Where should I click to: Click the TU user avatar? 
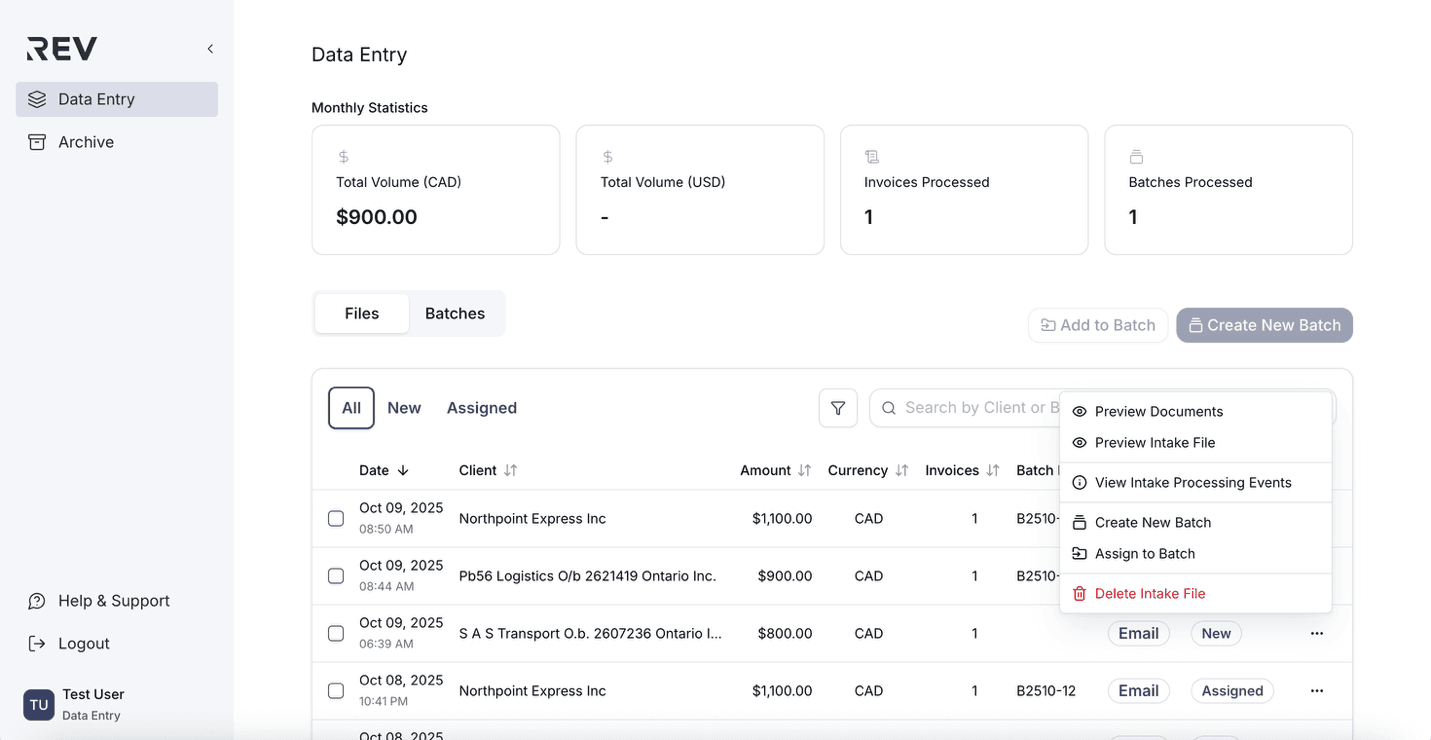coord(39,704)
